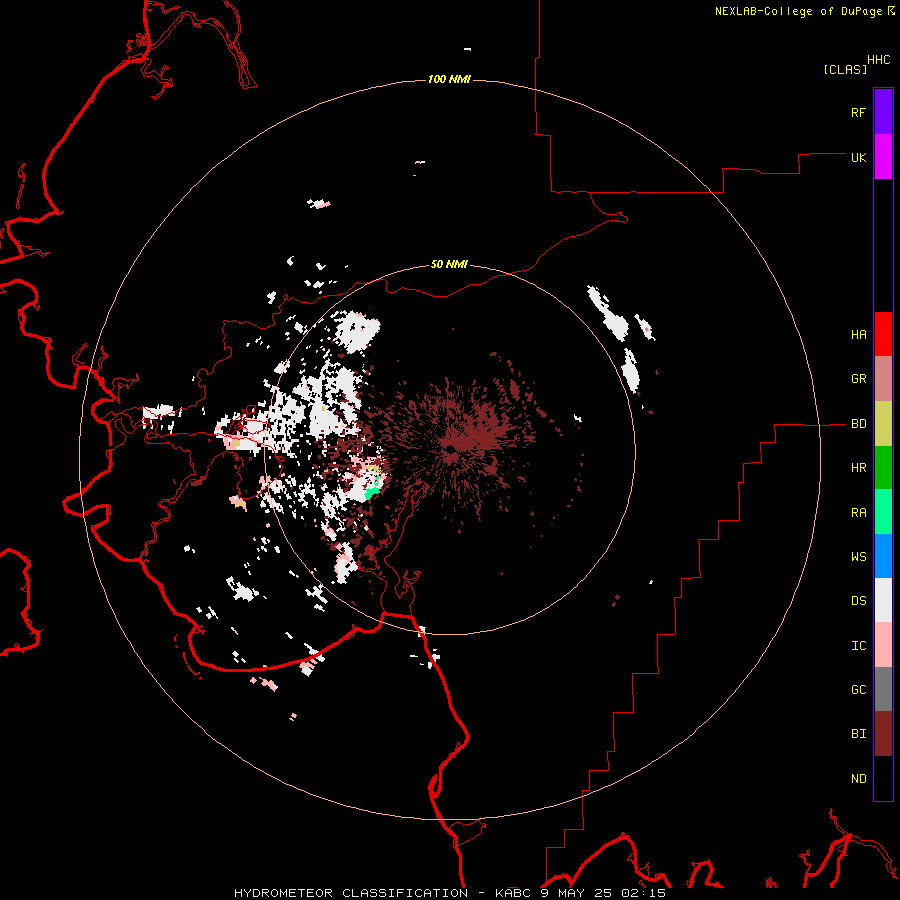Click the [CLAS] legend heading
The image size is (900, 900).
pyautogui.click(x=845, y=69)
